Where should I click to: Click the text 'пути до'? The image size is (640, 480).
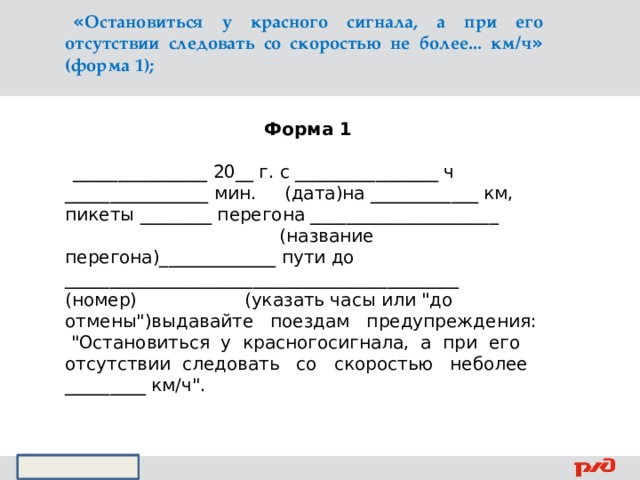[318, 258]
